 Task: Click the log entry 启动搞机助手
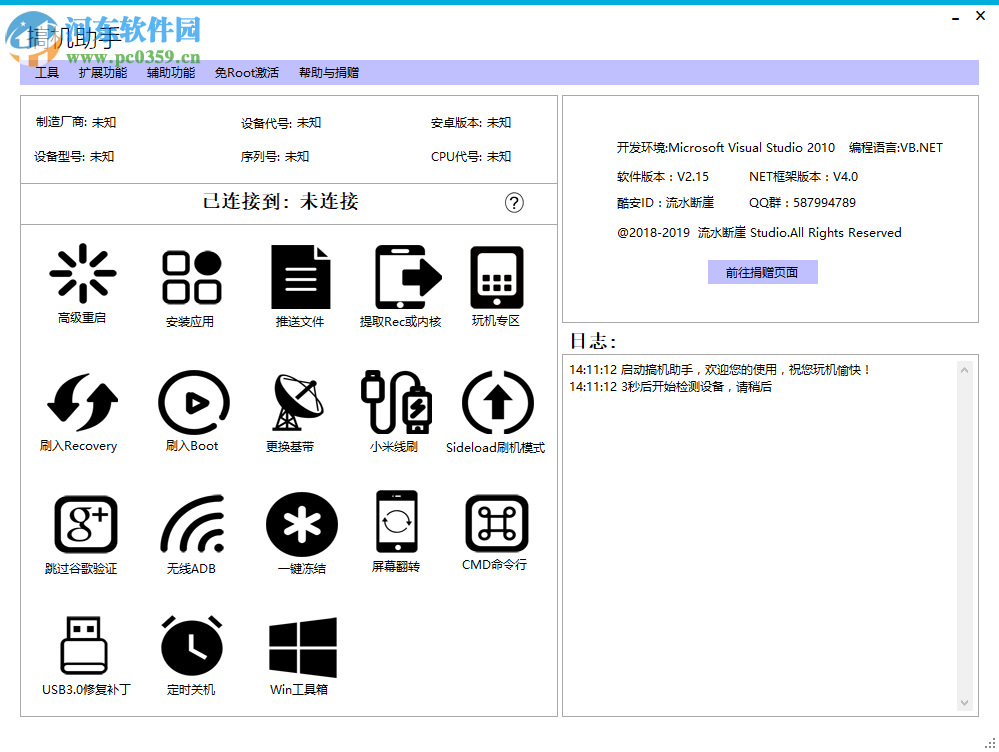720,370
